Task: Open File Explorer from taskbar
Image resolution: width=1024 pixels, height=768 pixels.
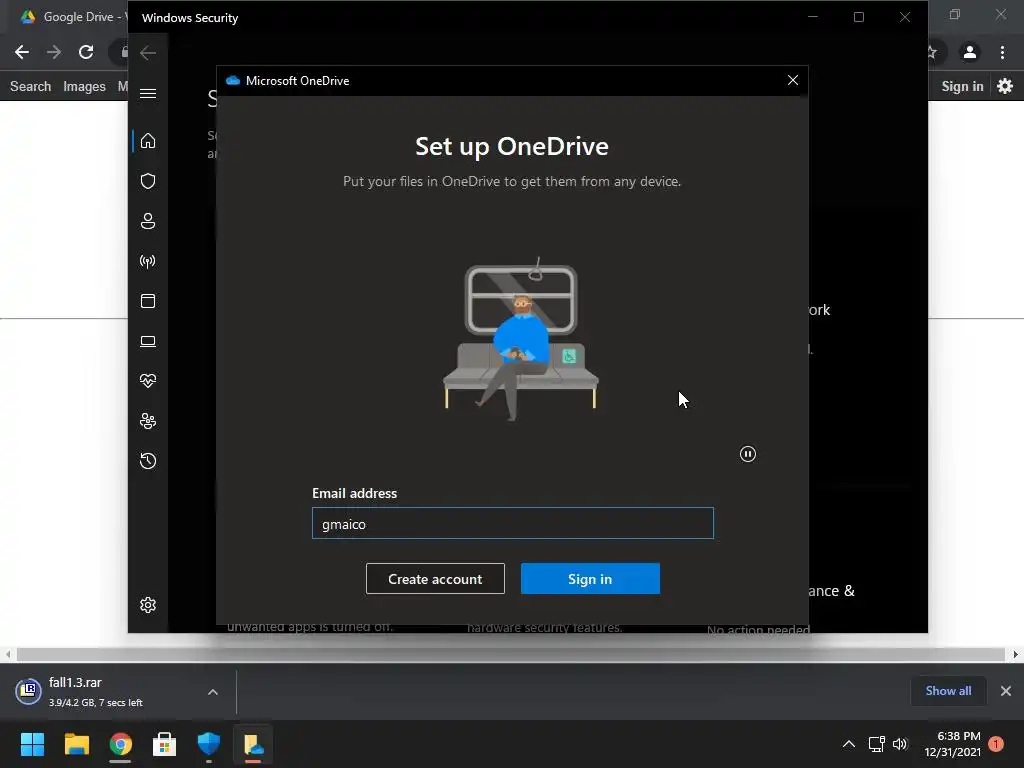Action: (76, 744)
